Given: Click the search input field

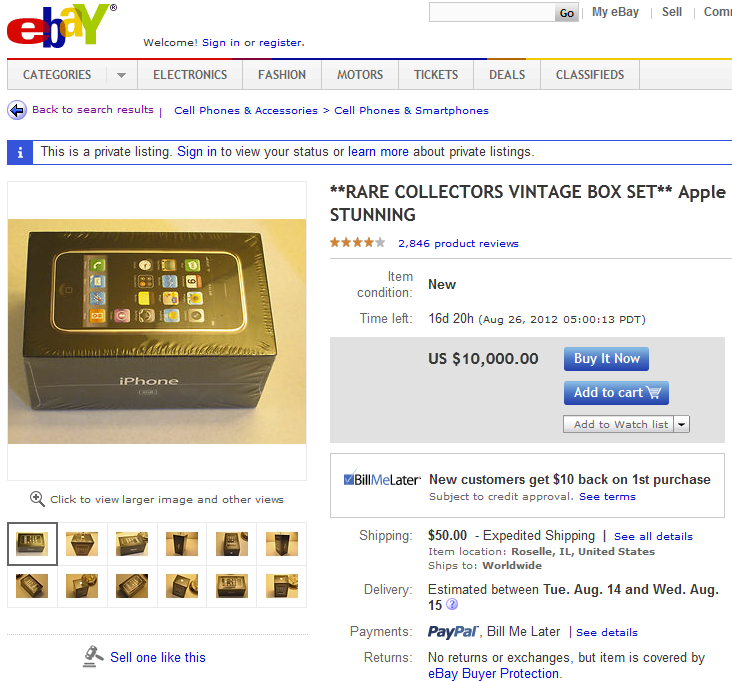Looking at the screenshot, I should [x=492, y=12].
